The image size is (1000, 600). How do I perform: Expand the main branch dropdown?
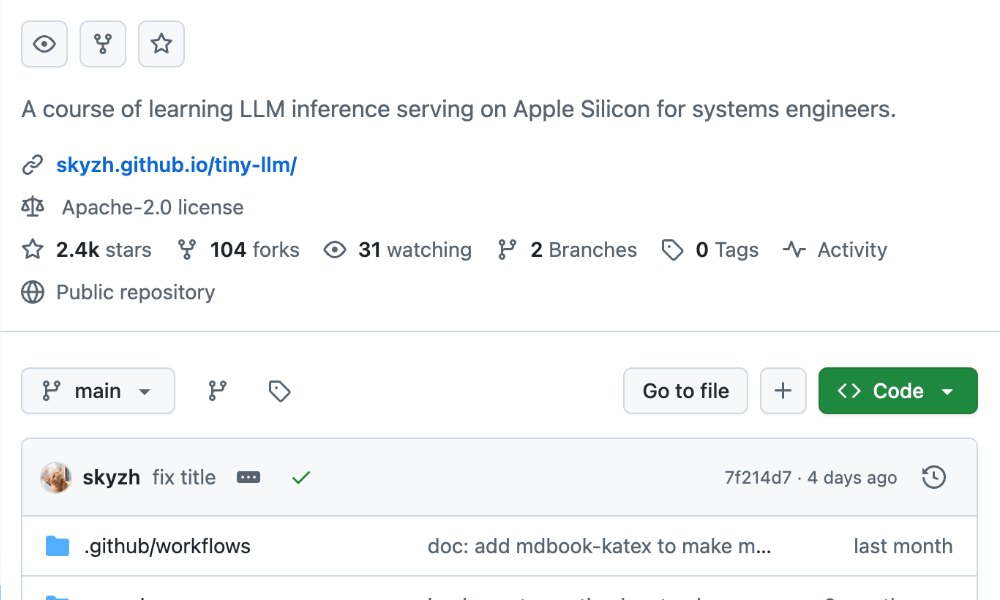98,391
